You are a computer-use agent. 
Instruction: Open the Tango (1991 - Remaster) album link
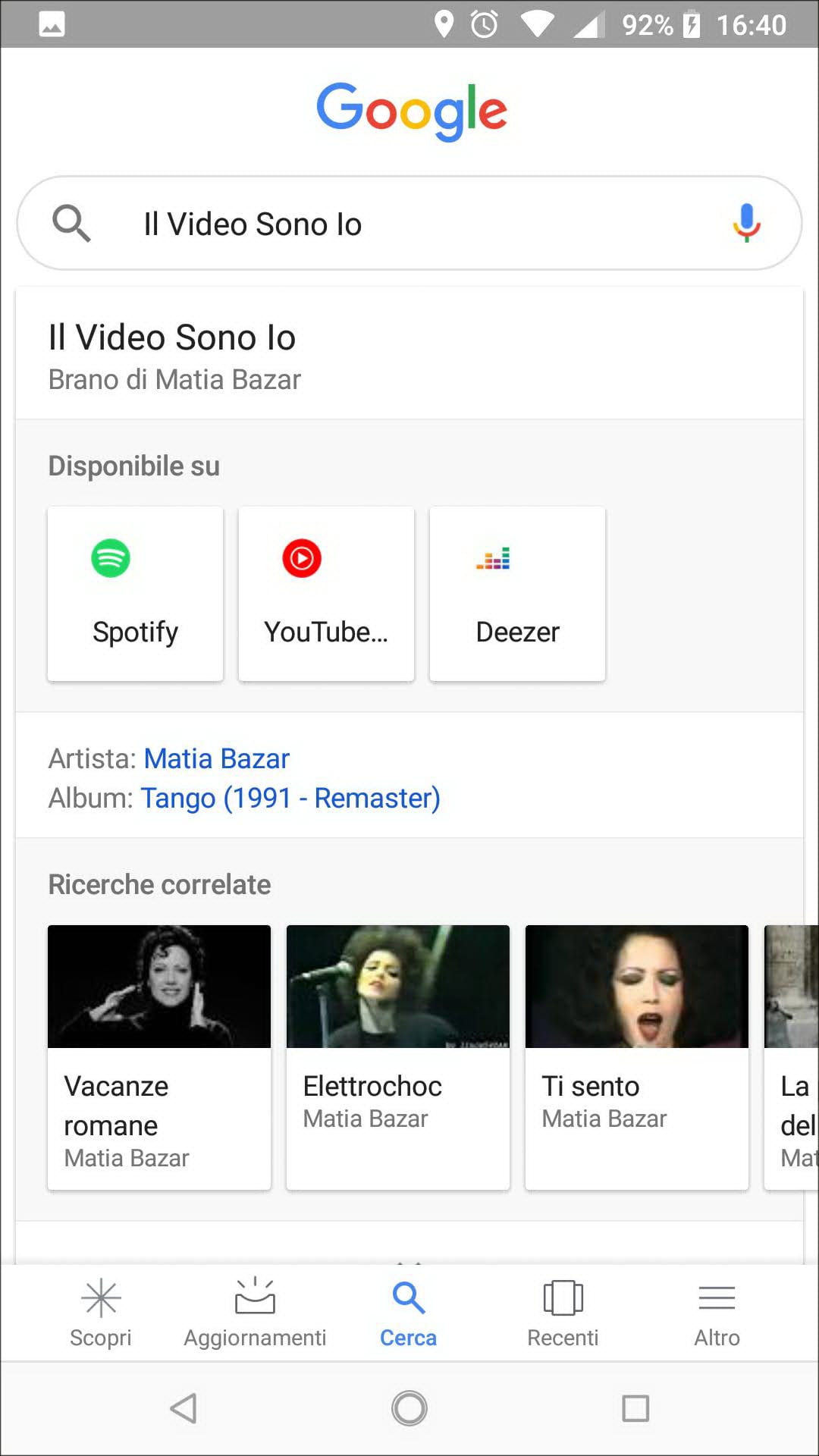pyautogui.click(x=290, y=798)
